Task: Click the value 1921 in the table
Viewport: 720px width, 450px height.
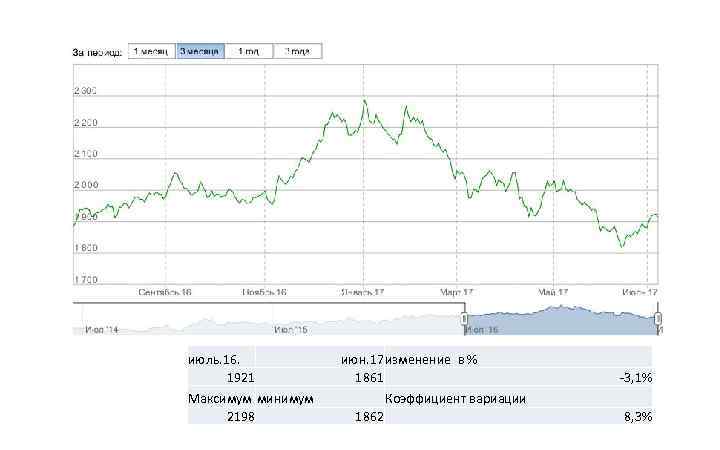Action: tap(241, 378)
